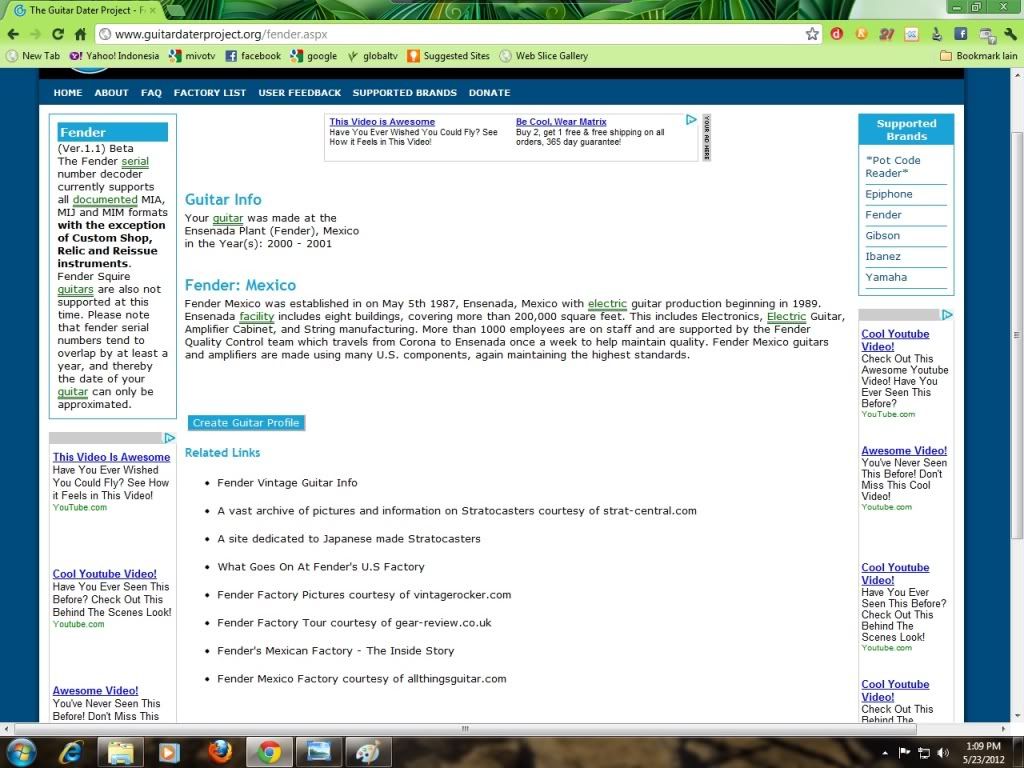Open the browser home page
The width and height of the screenshot is (1024, 768).
pos(80,34)
